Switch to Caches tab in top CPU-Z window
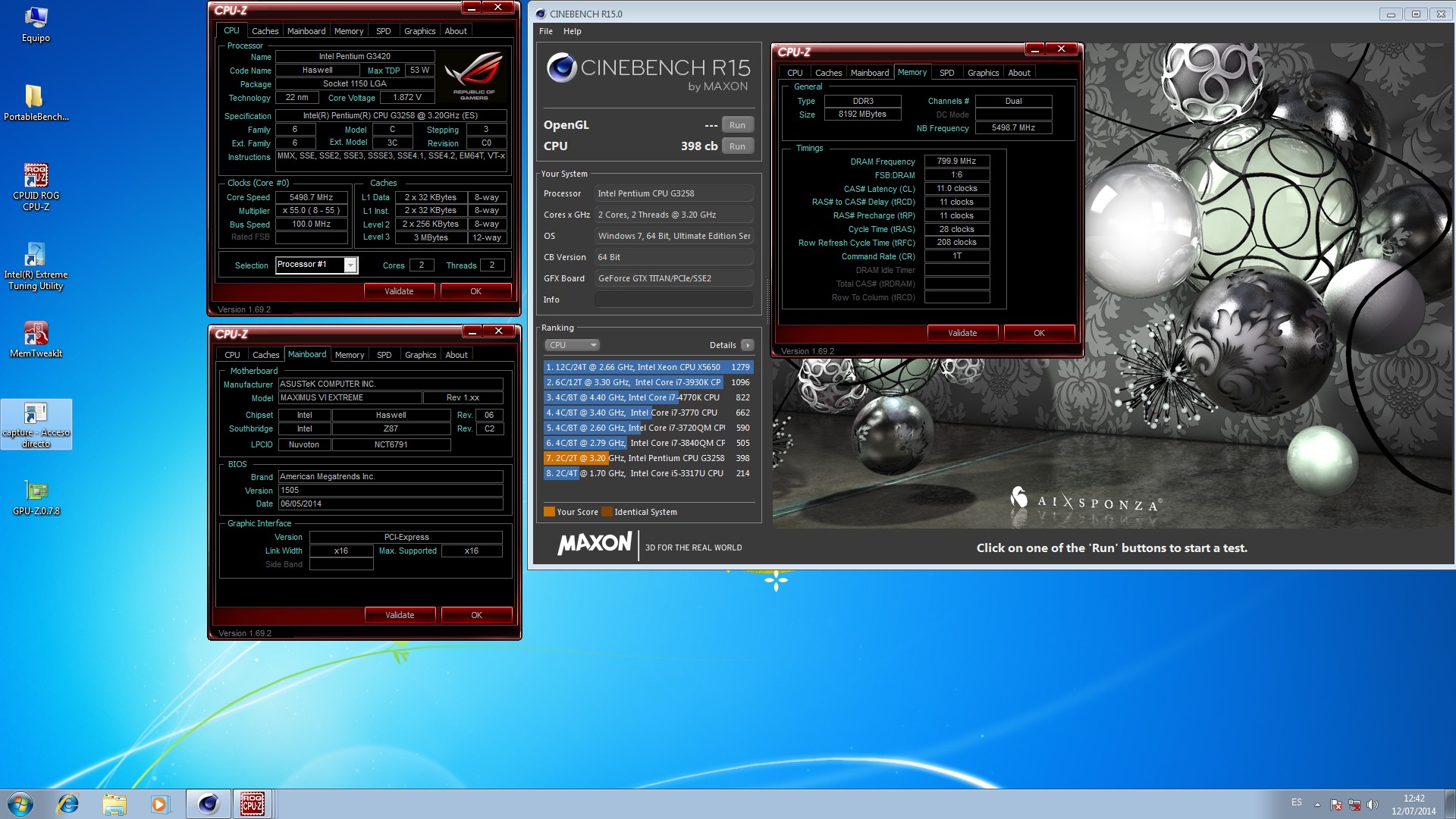Viewport: 1456px width, 819px height. (265, 31)
